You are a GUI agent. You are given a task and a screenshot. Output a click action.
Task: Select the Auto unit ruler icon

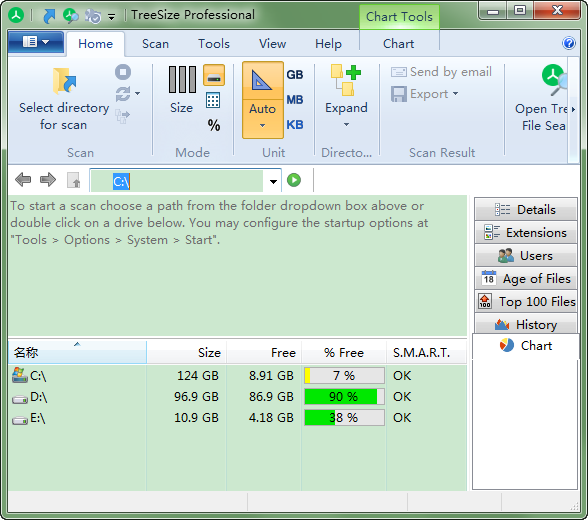coord(262,81)
